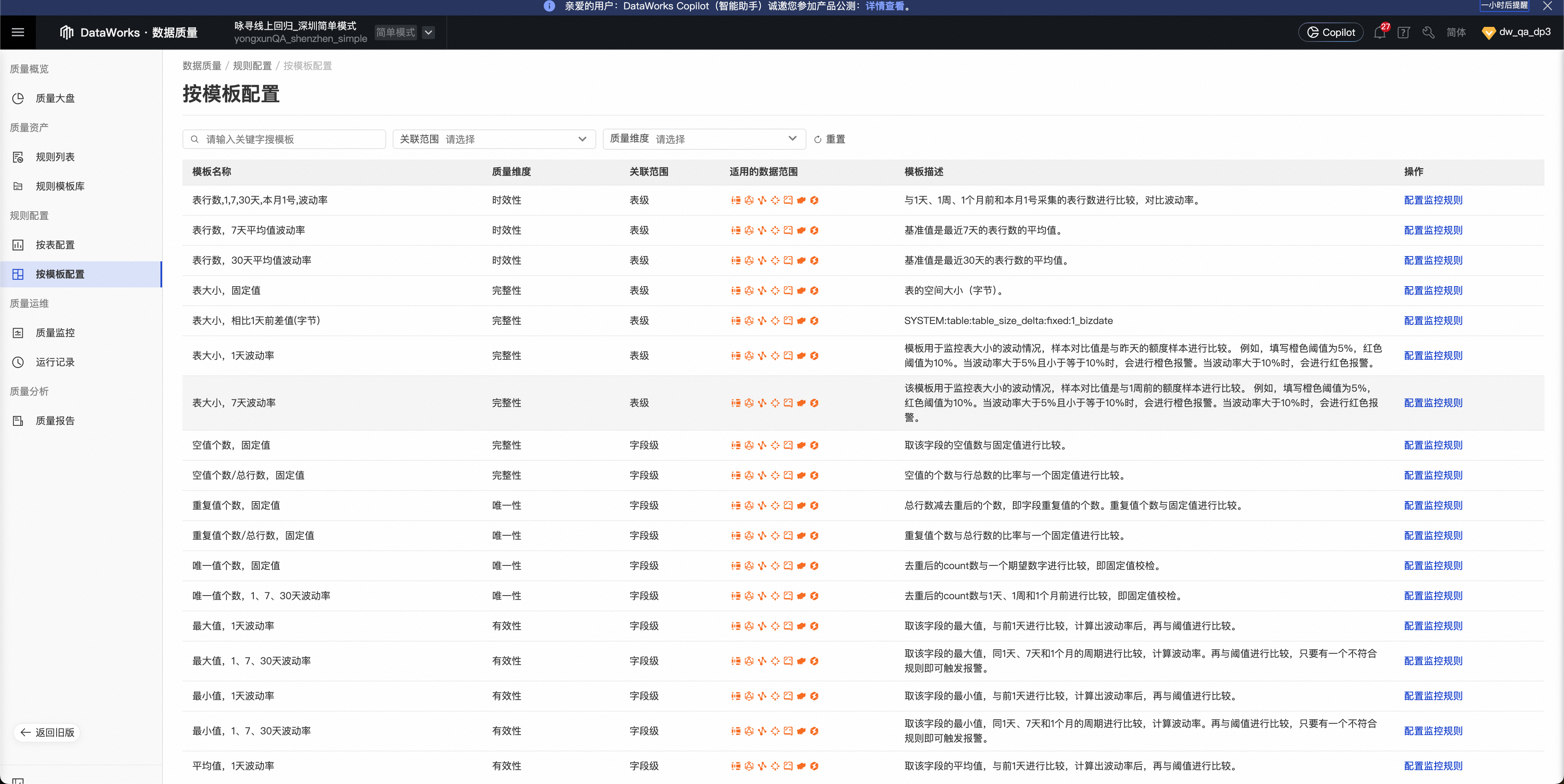Viewport: 1564px width, 784px height.
Task: Go to 规则列表 in sidebar
Action: [55, 157]
